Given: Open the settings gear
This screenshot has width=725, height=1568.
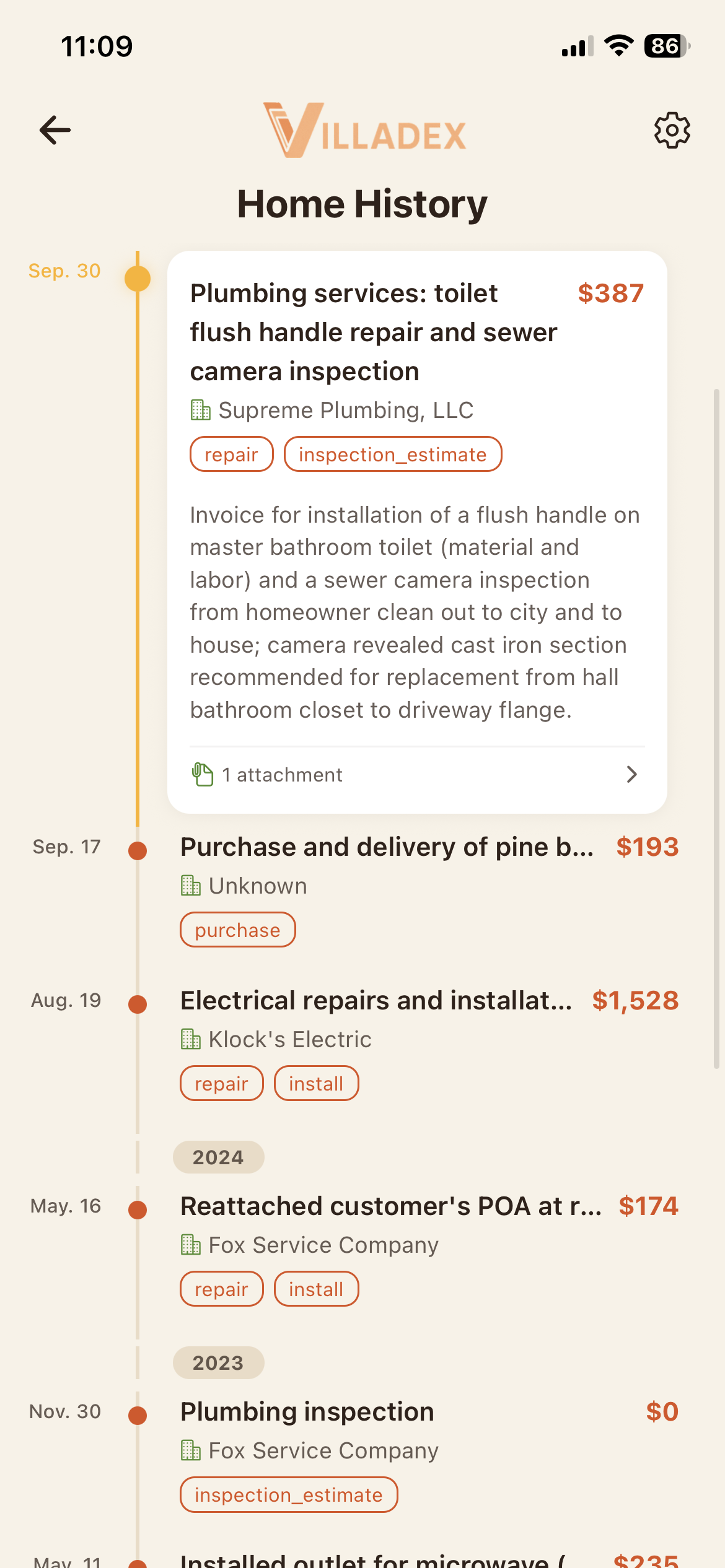Looking at the screenshot, I should click(672, 129).
